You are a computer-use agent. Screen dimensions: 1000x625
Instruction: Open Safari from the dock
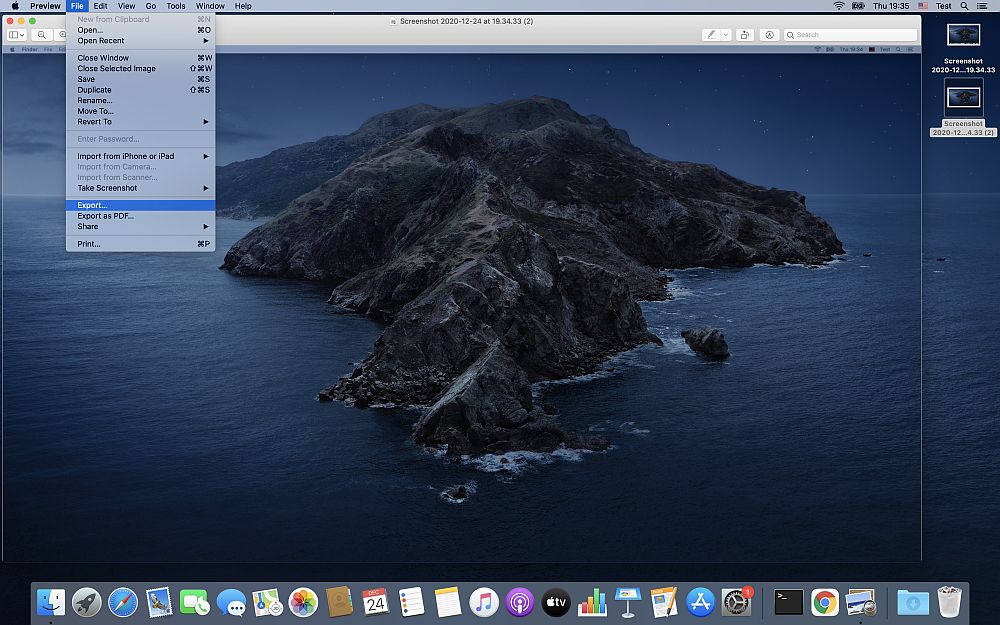[122, 602]
